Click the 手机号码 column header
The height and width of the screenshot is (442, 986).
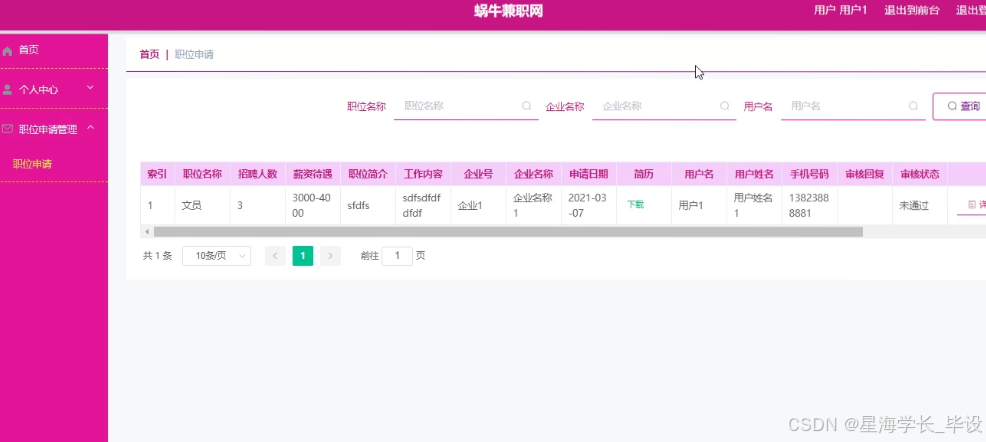point(809,174)
